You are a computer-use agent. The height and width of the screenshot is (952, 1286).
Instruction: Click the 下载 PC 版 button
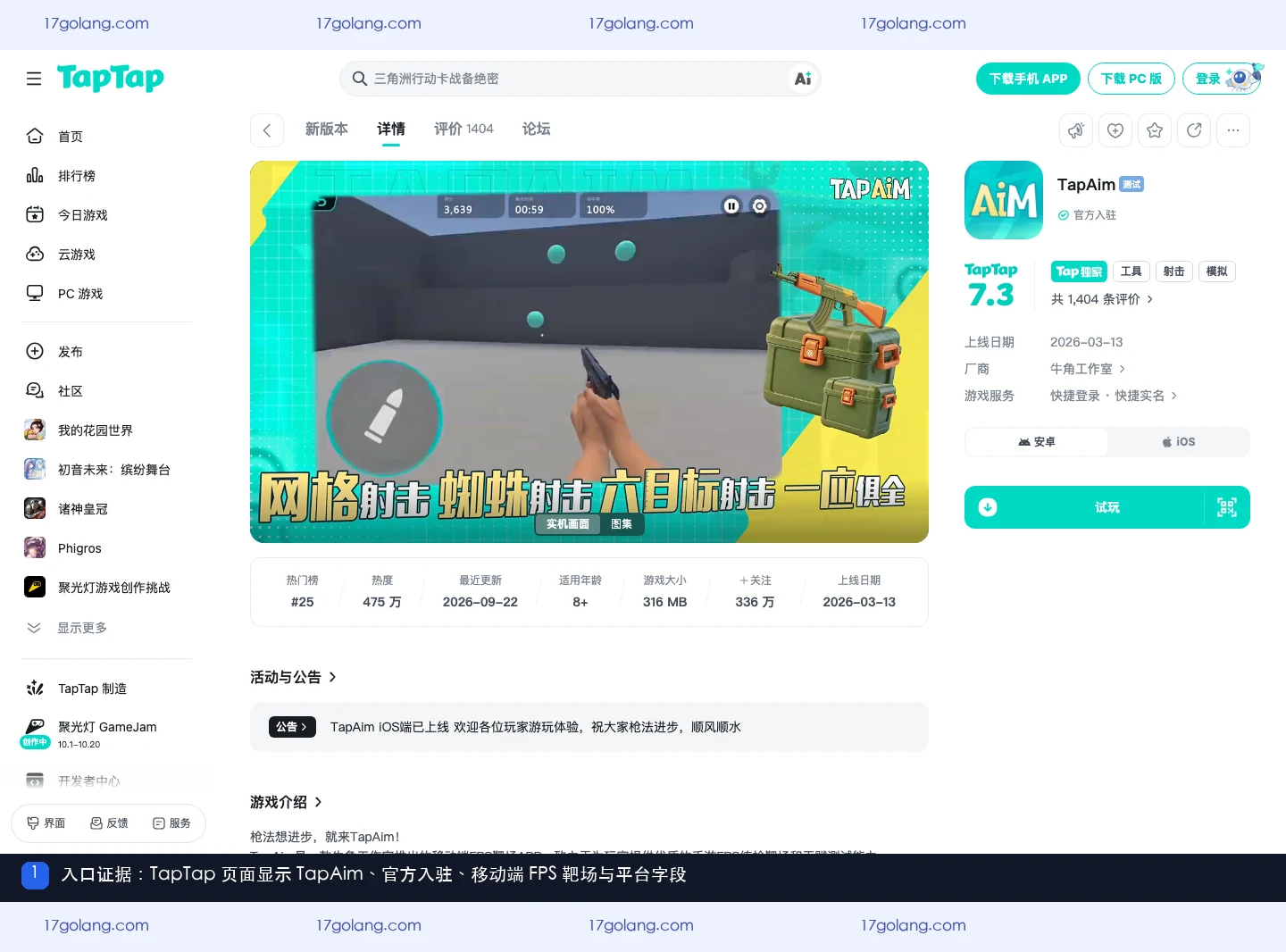click(x=1132, y=79)
